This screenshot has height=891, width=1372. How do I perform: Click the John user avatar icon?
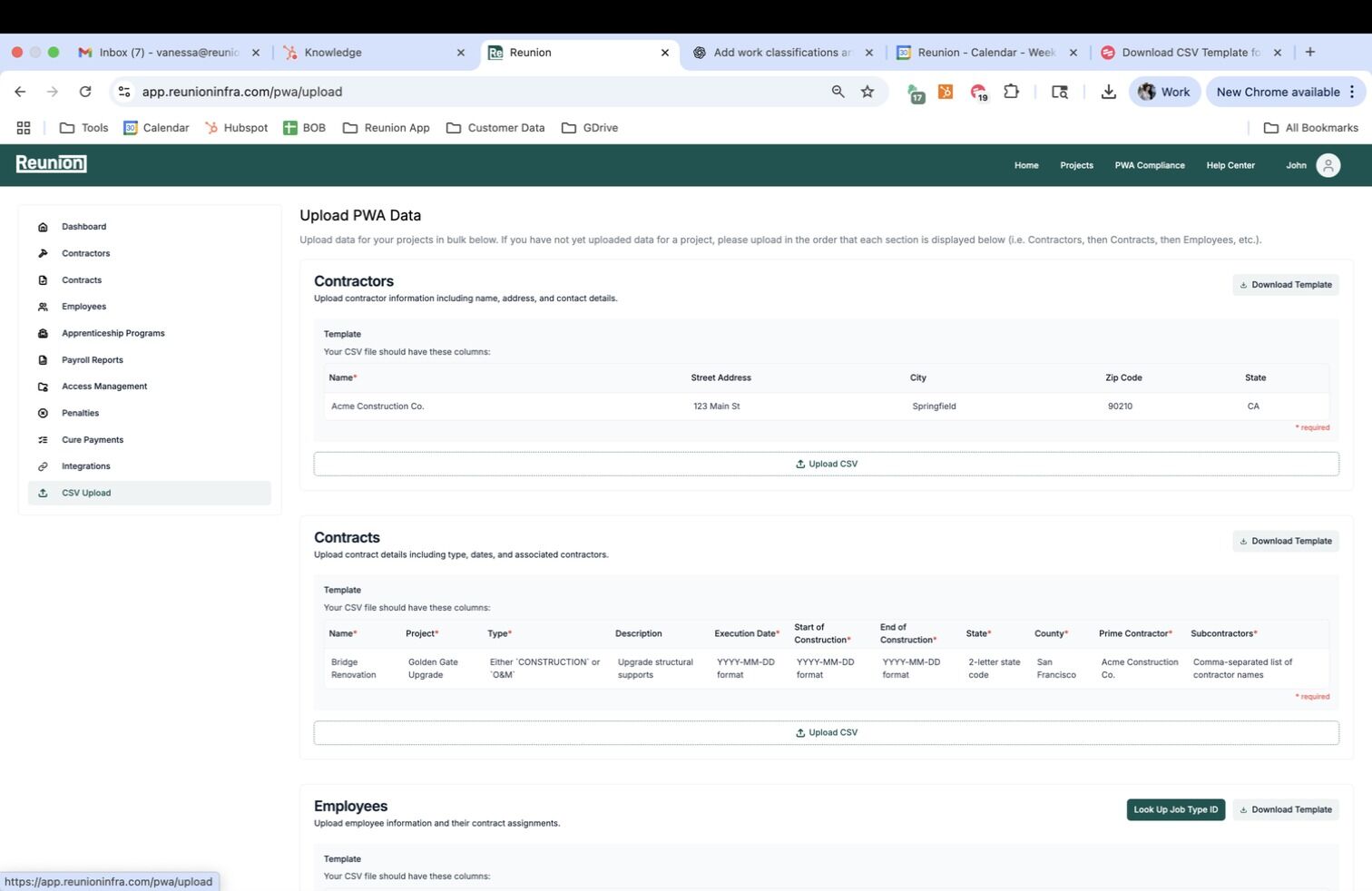[1328, 165]
